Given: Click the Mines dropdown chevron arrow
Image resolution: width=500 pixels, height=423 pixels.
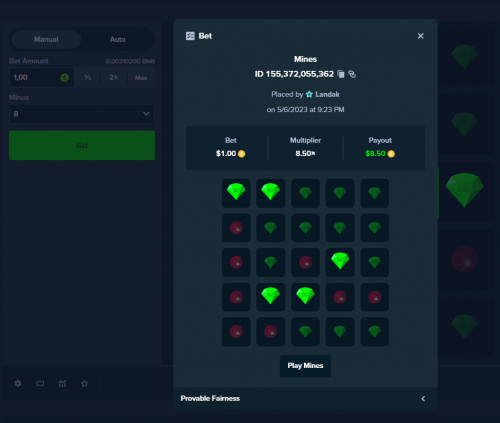Looking at the screenshot, I should click(x=146, y=114).
